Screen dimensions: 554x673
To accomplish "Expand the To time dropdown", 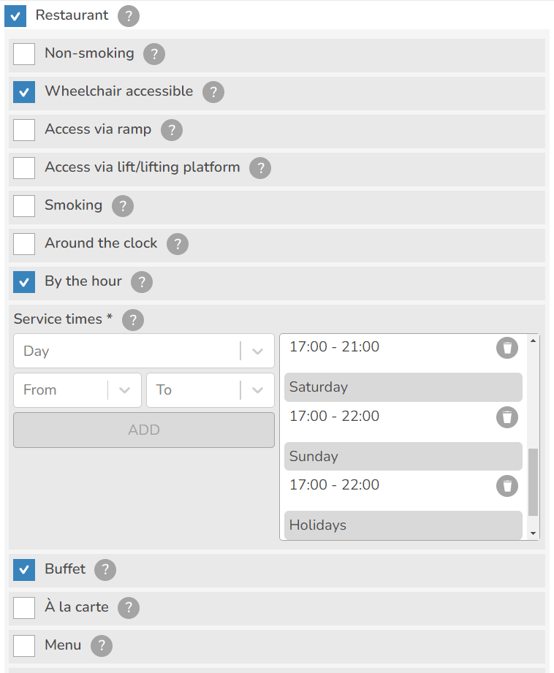I will point(210,390).
